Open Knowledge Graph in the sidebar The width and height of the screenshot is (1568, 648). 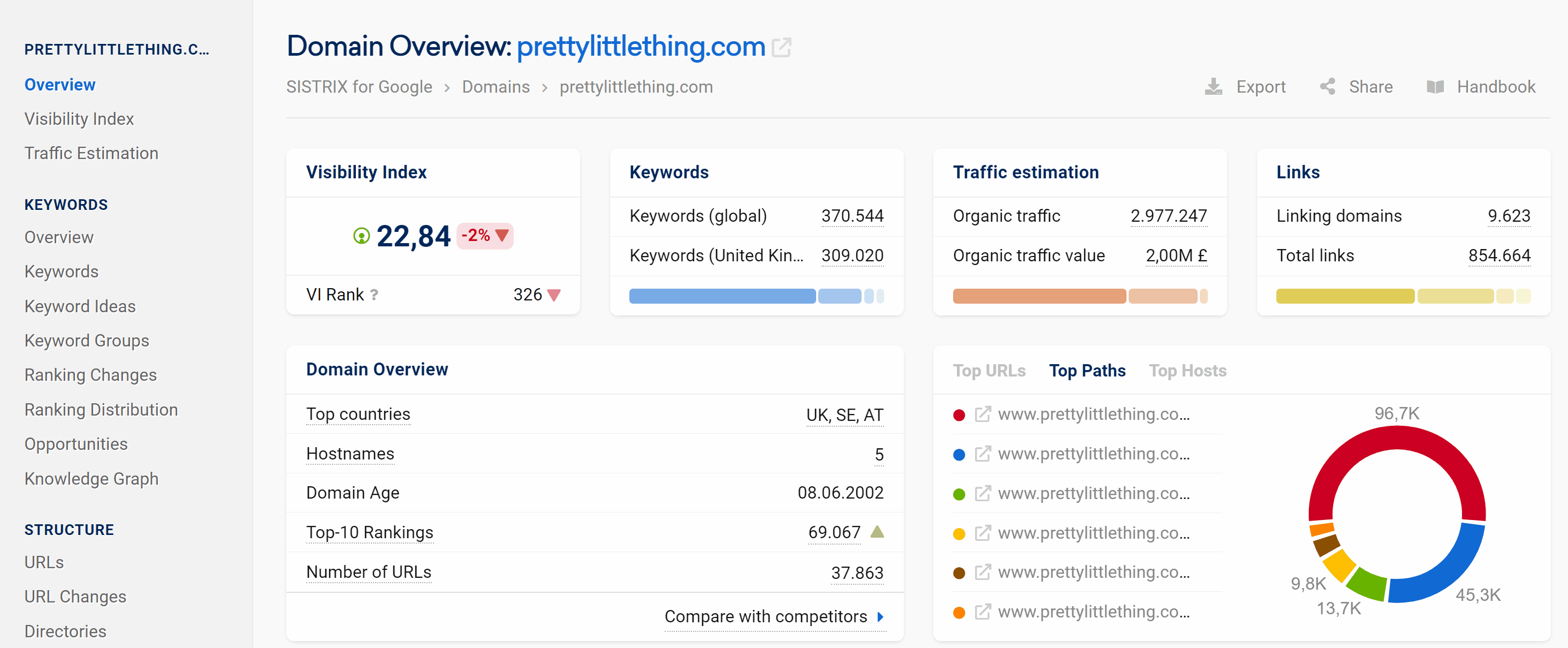92,479
